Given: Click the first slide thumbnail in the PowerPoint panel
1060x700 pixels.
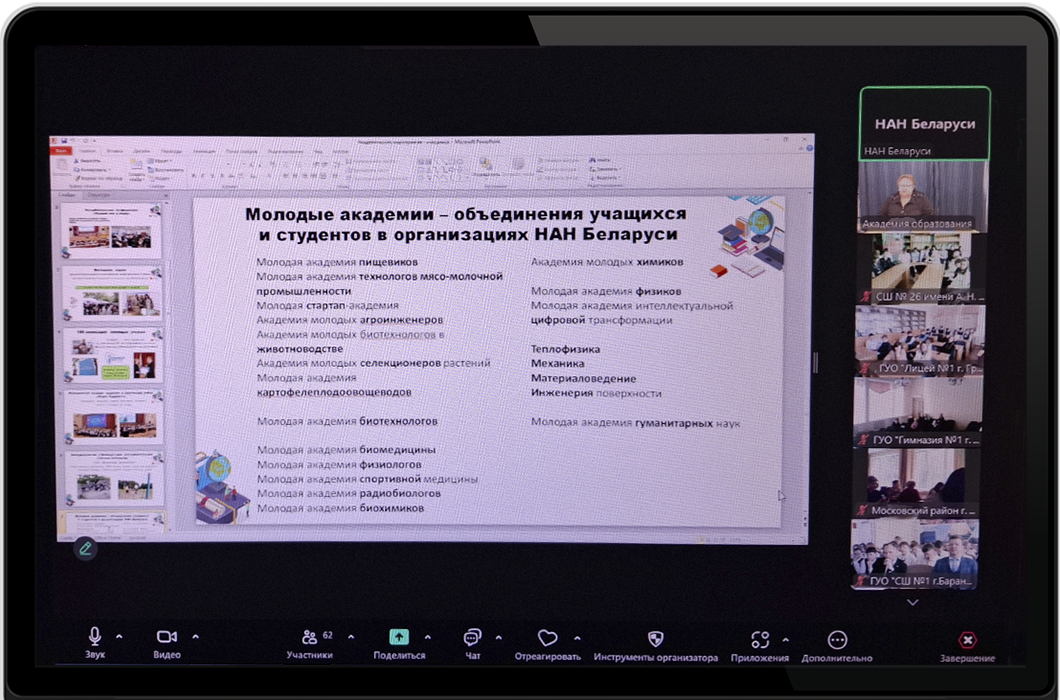Looking at the screenshot, I should pyautogui.click(x=111, y=230).
